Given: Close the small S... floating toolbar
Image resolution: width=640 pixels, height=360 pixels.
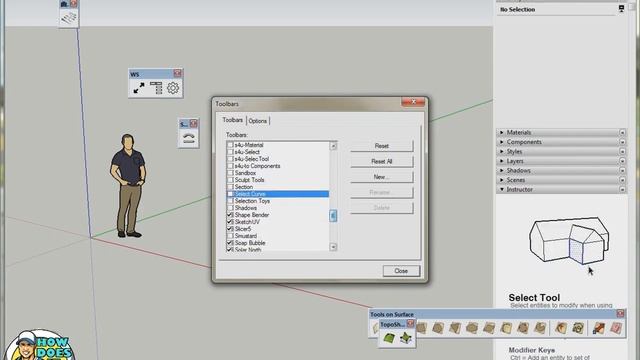Looking at the screenshot, I should pos(193,124).
